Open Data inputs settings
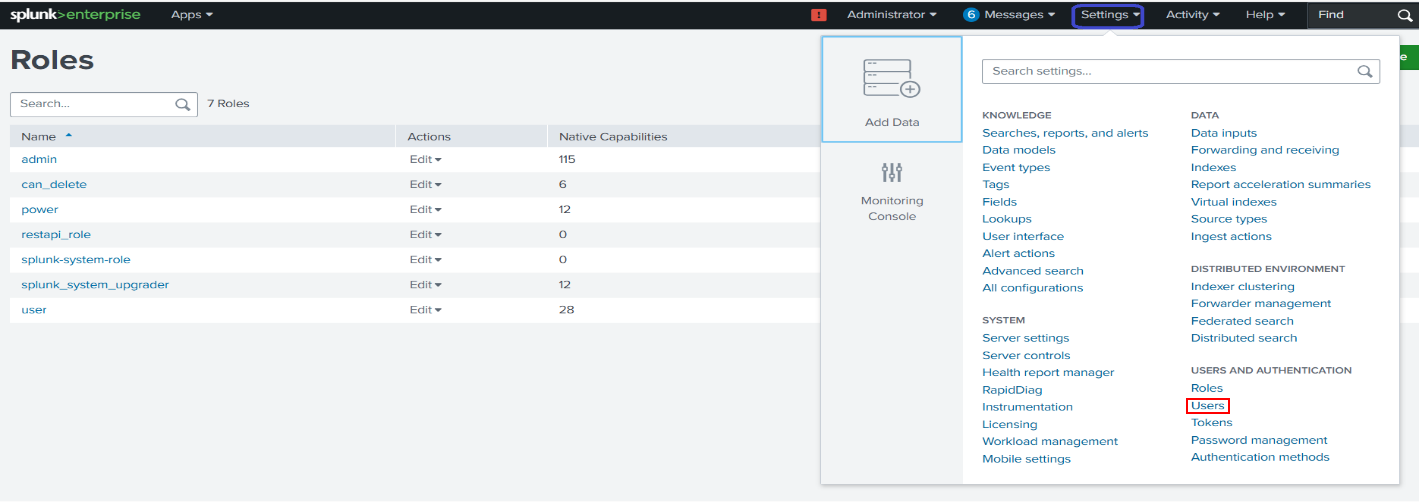The image size is (1419, 502). [x=1224, y=133]
